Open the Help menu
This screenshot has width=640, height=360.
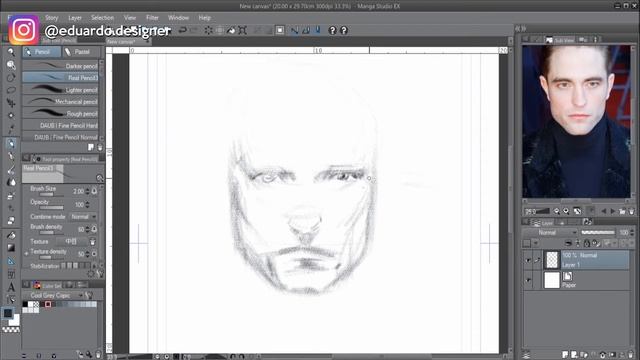click(204, 18)
